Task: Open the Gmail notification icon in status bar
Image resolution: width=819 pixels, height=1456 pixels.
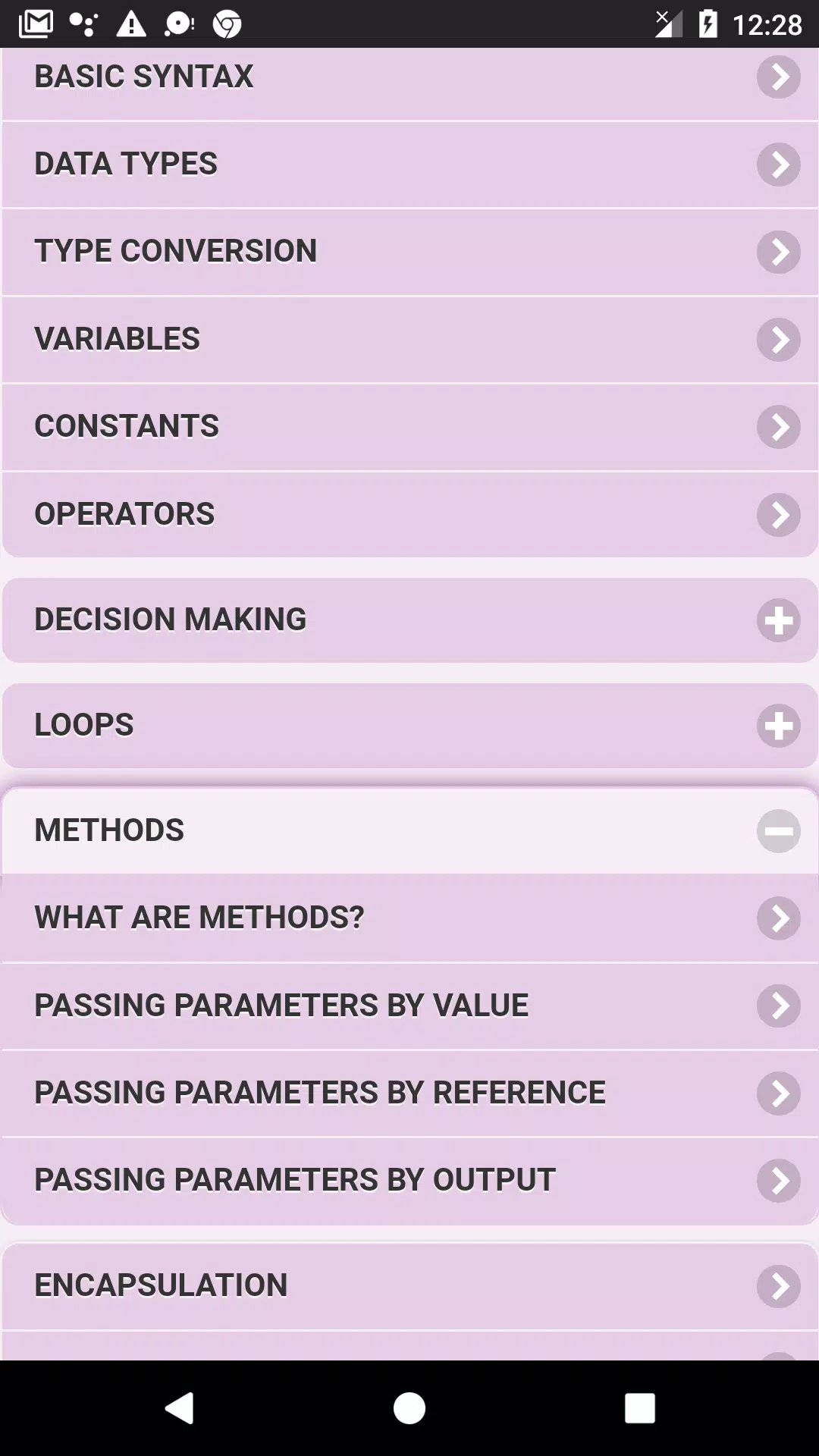Action: 36,24
